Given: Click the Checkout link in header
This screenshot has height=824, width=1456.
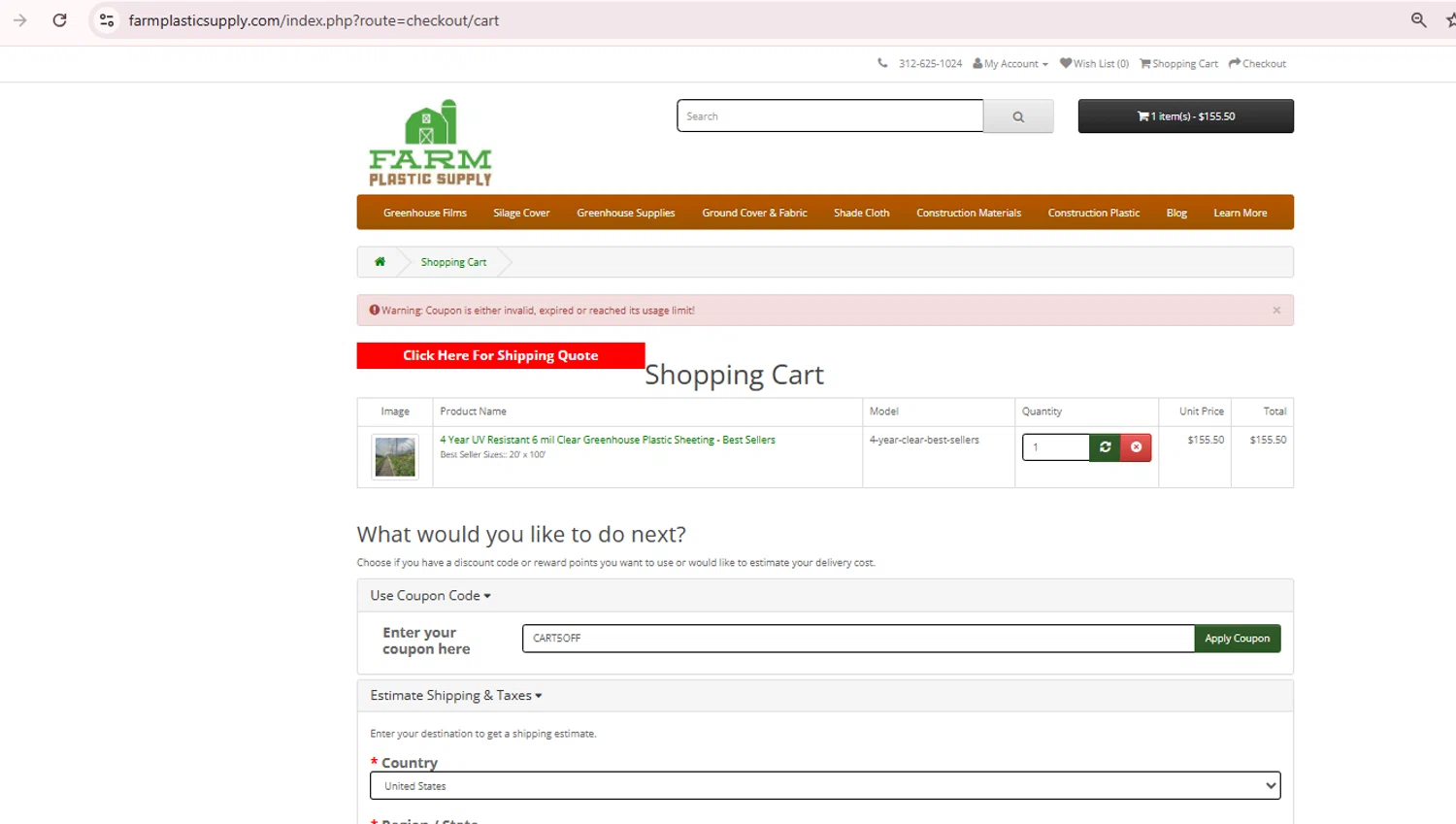Looking at the screenshot, I should click(1257, 64).
